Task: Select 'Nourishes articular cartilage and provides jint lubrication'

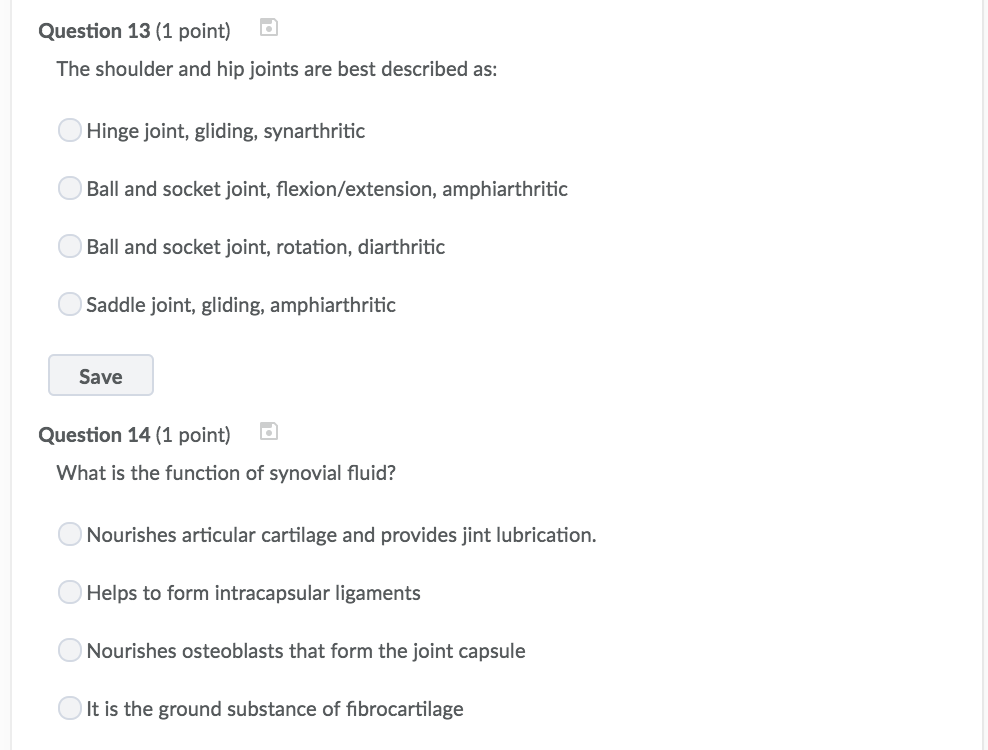Action: point(69,534)
